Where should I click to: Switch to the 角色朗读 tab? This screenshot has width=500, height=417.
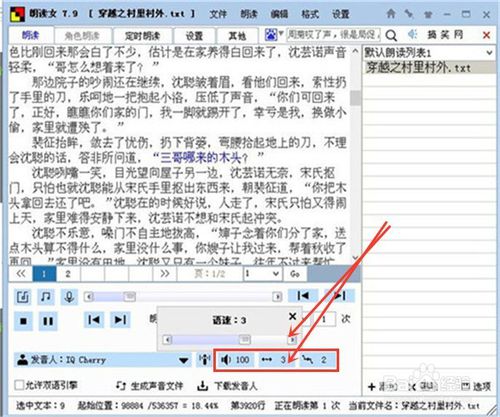tap(82, 36)
